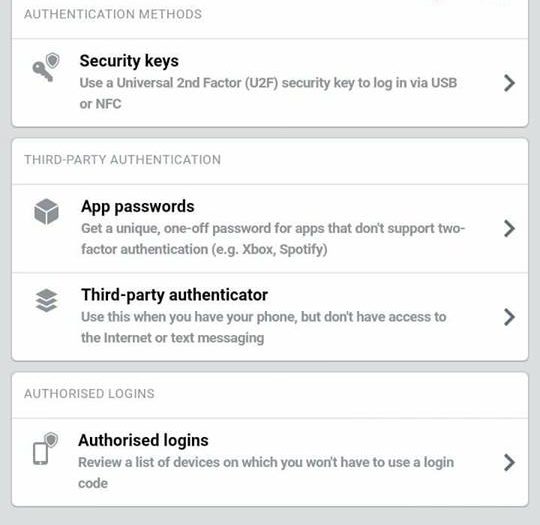Click the THIRD-PARTY AUTHENTICATION section header
This screenshot has height=525, width=540.
(122, 160)
